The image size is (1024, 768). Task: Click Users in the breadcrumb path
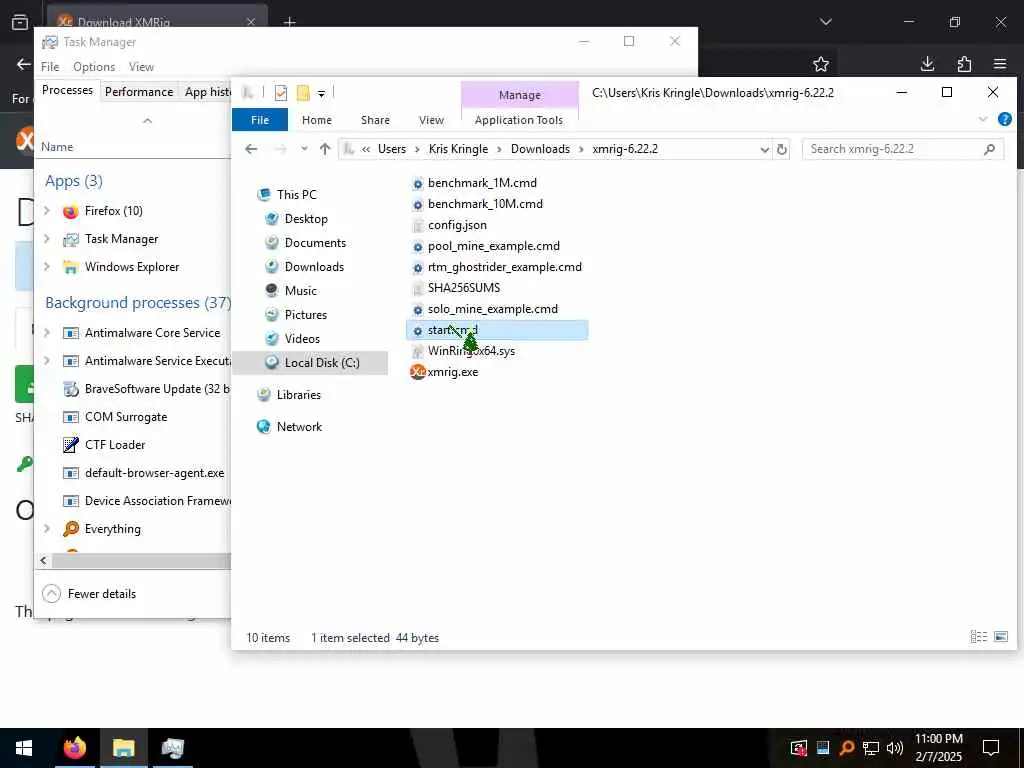pos(392,149)
